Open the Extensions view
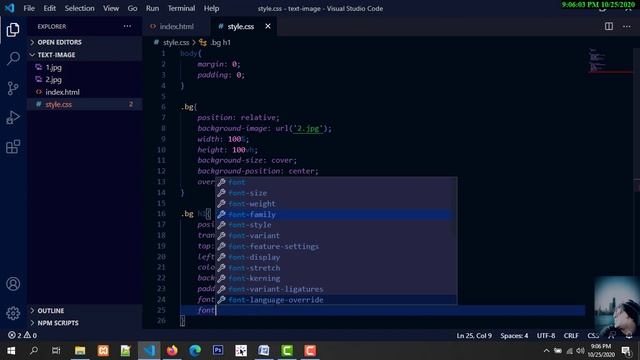Image resolution: width=640 pixels, height=360 pixels. tap(13, 147)
